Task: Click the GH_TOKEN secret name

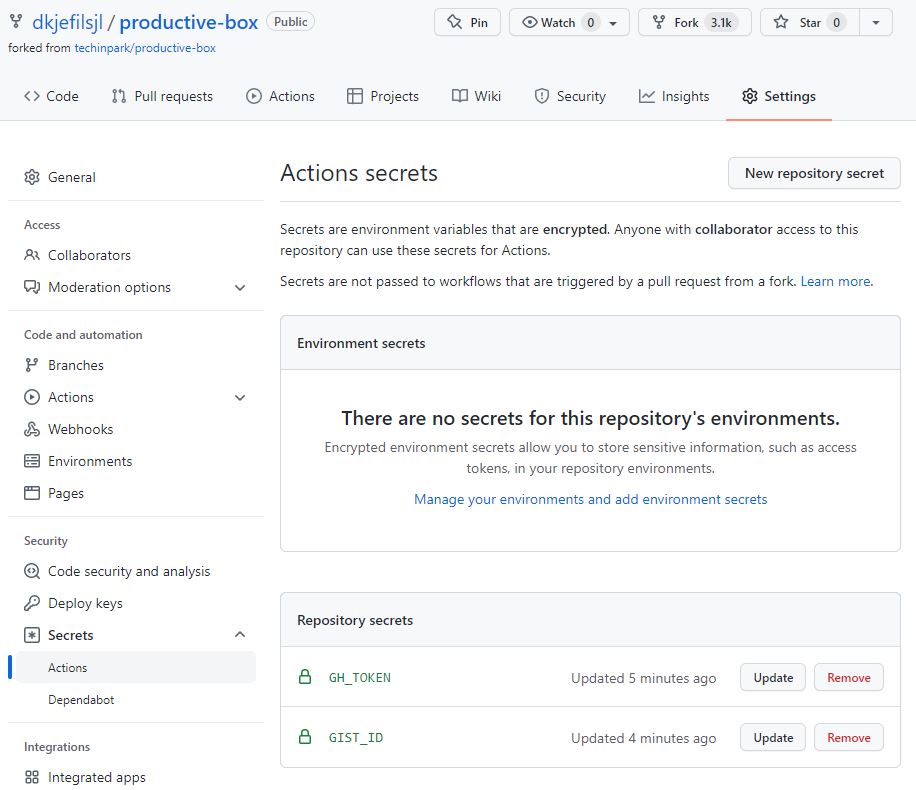Action: click(359, 678)
